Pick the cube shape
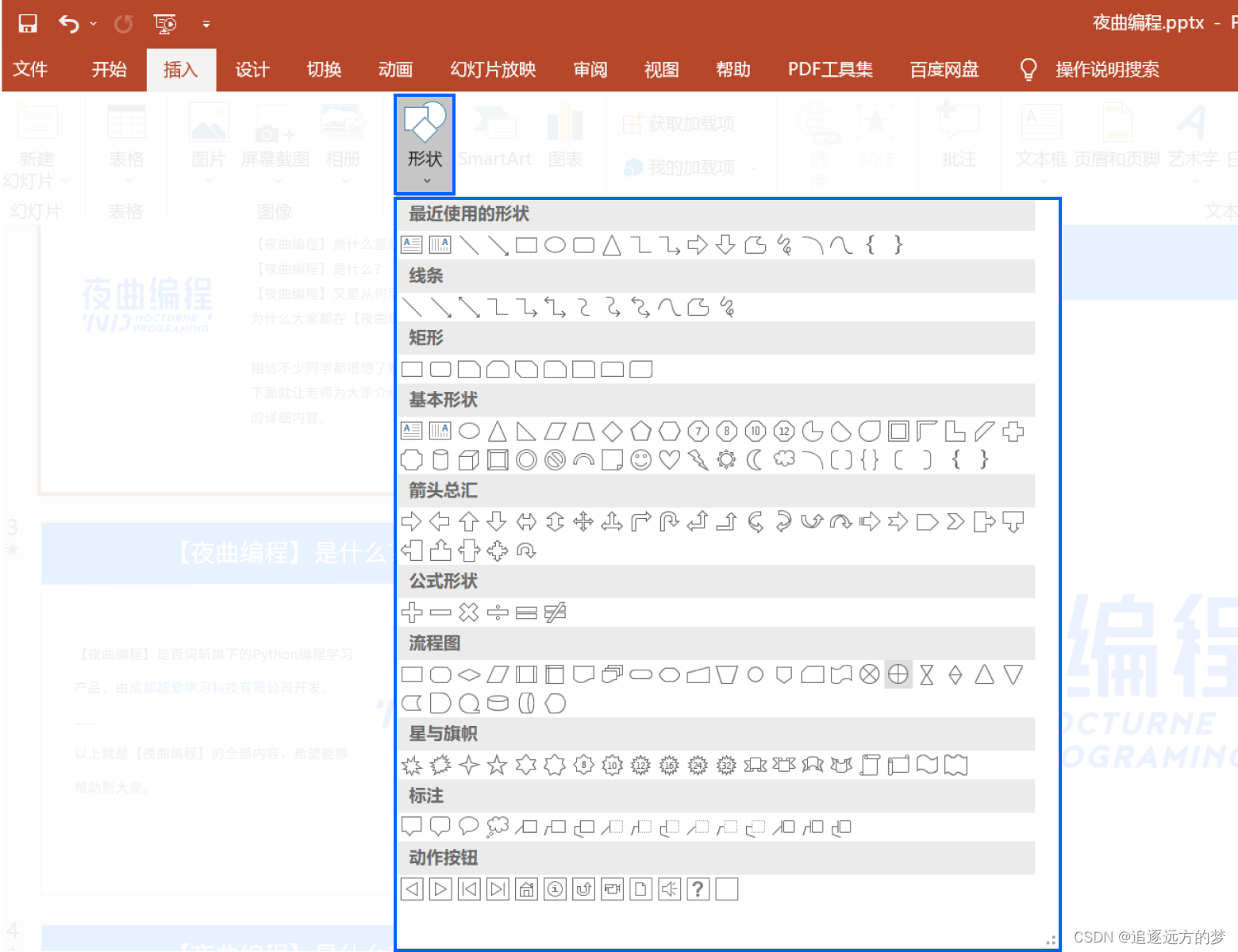 point(469,459)
